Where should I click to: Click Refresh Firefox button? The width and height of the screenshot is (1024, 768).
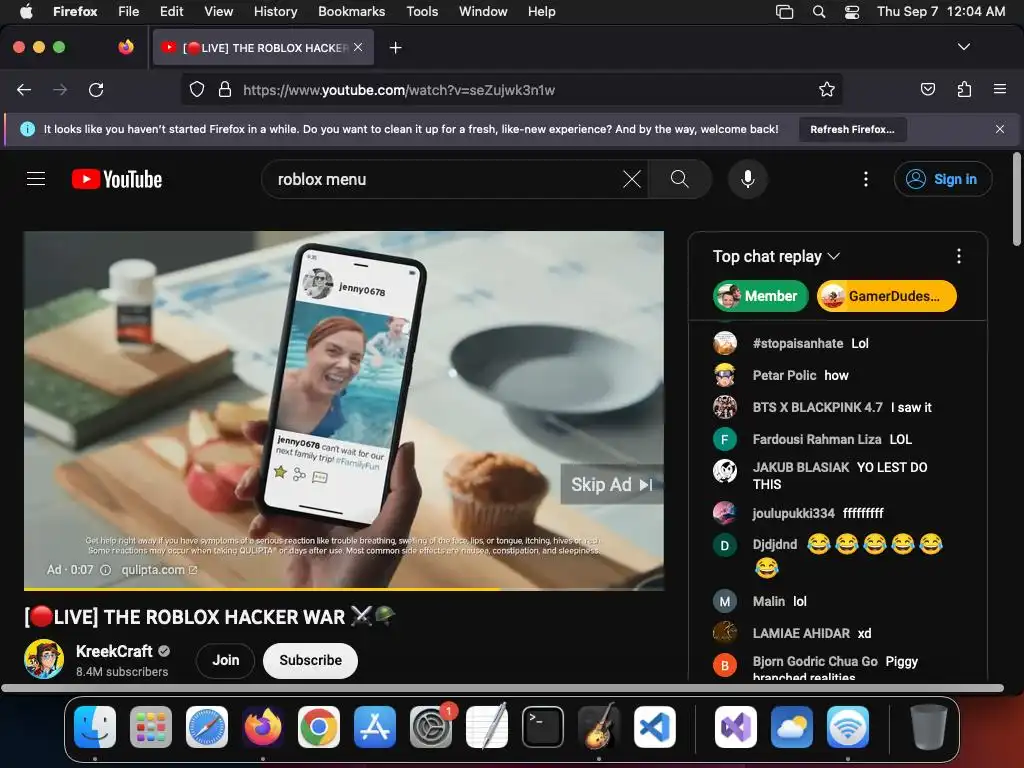852,129
